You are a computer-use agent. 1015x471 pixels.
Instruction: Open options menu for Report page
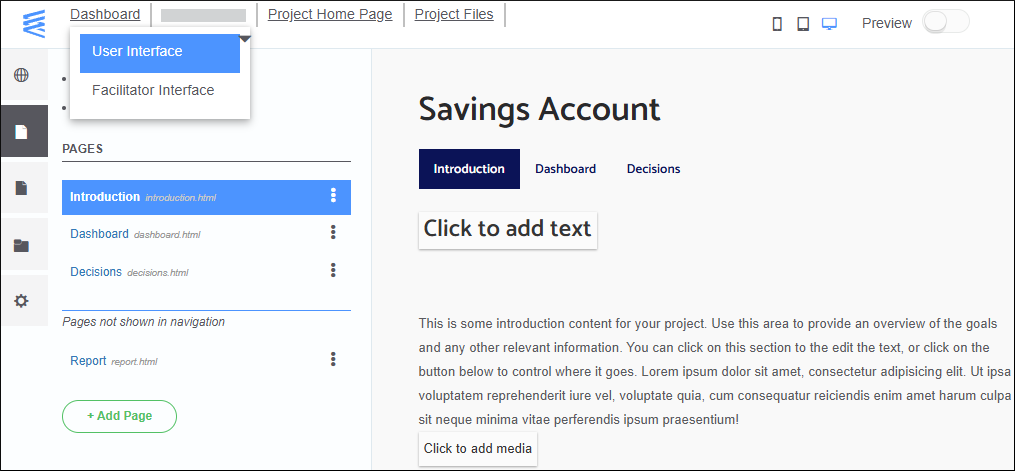point(333,359)
